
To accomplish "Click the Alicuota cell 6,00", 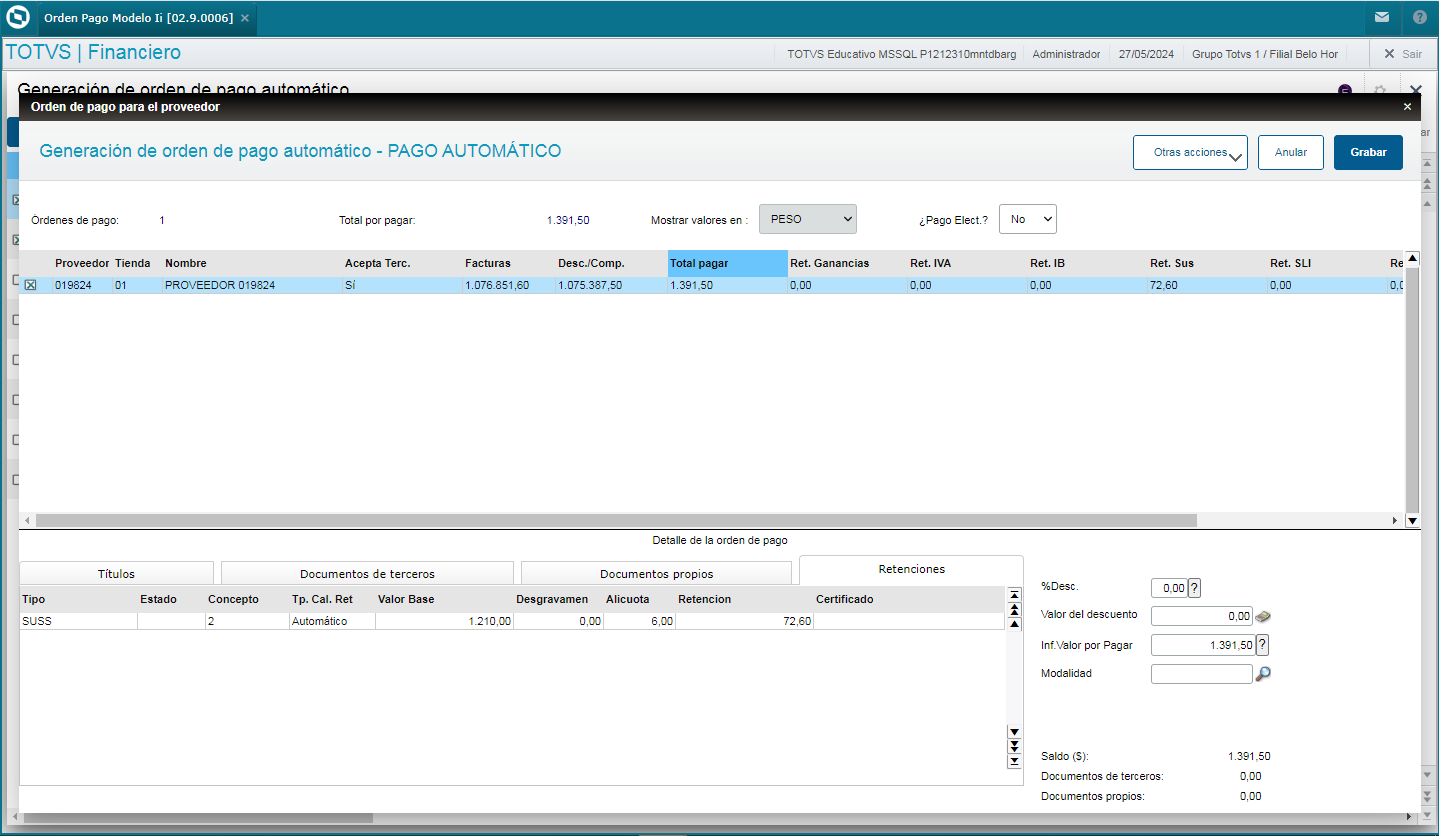I will coord(640,621).
